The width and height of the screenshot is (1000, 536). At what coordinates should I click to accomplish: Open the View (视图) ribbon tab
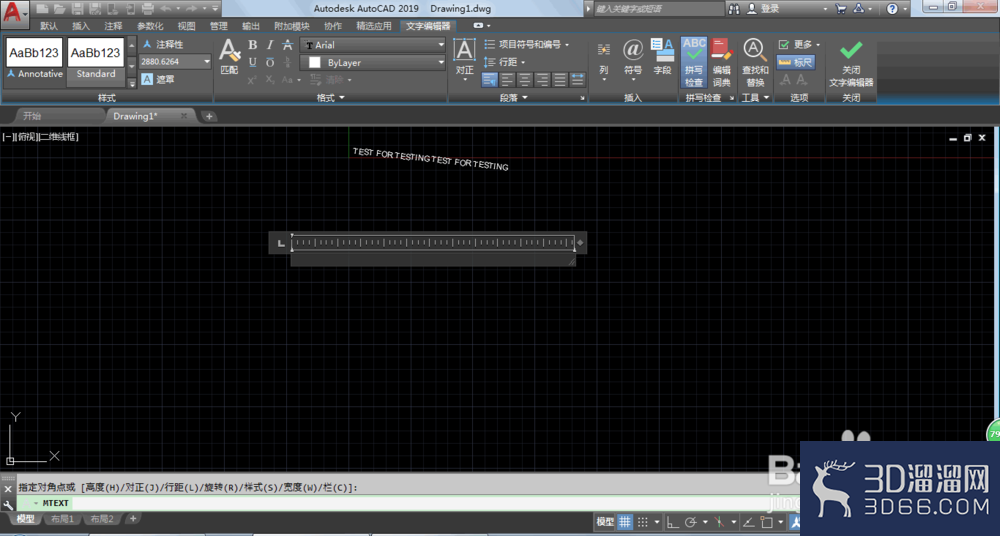pyautogui.click(x=186, y=26)
